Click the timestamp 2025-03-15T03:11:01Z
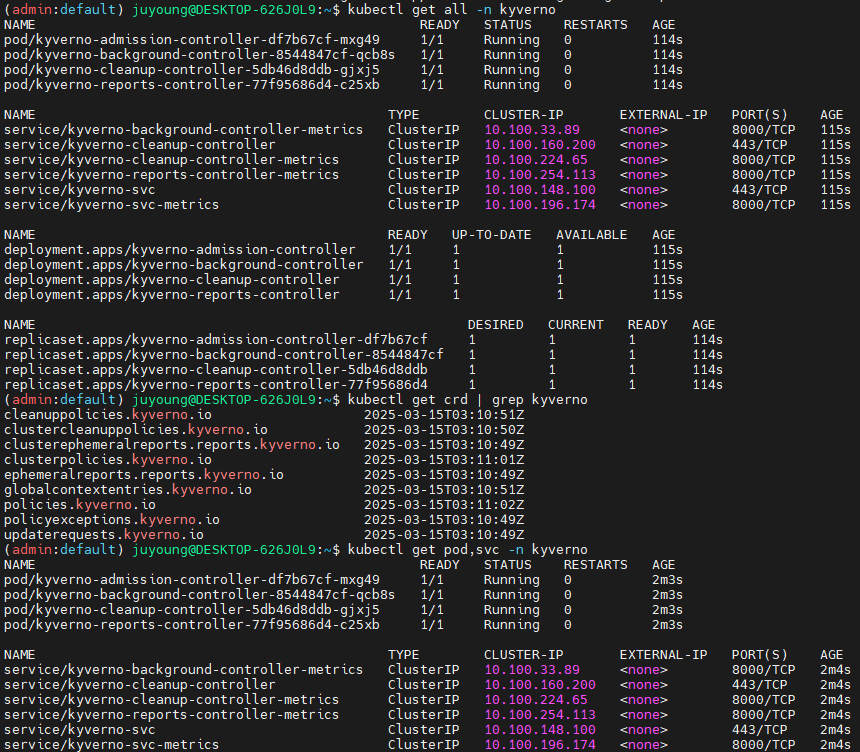This screenshot has height=752, width=860. click(444, 459)
